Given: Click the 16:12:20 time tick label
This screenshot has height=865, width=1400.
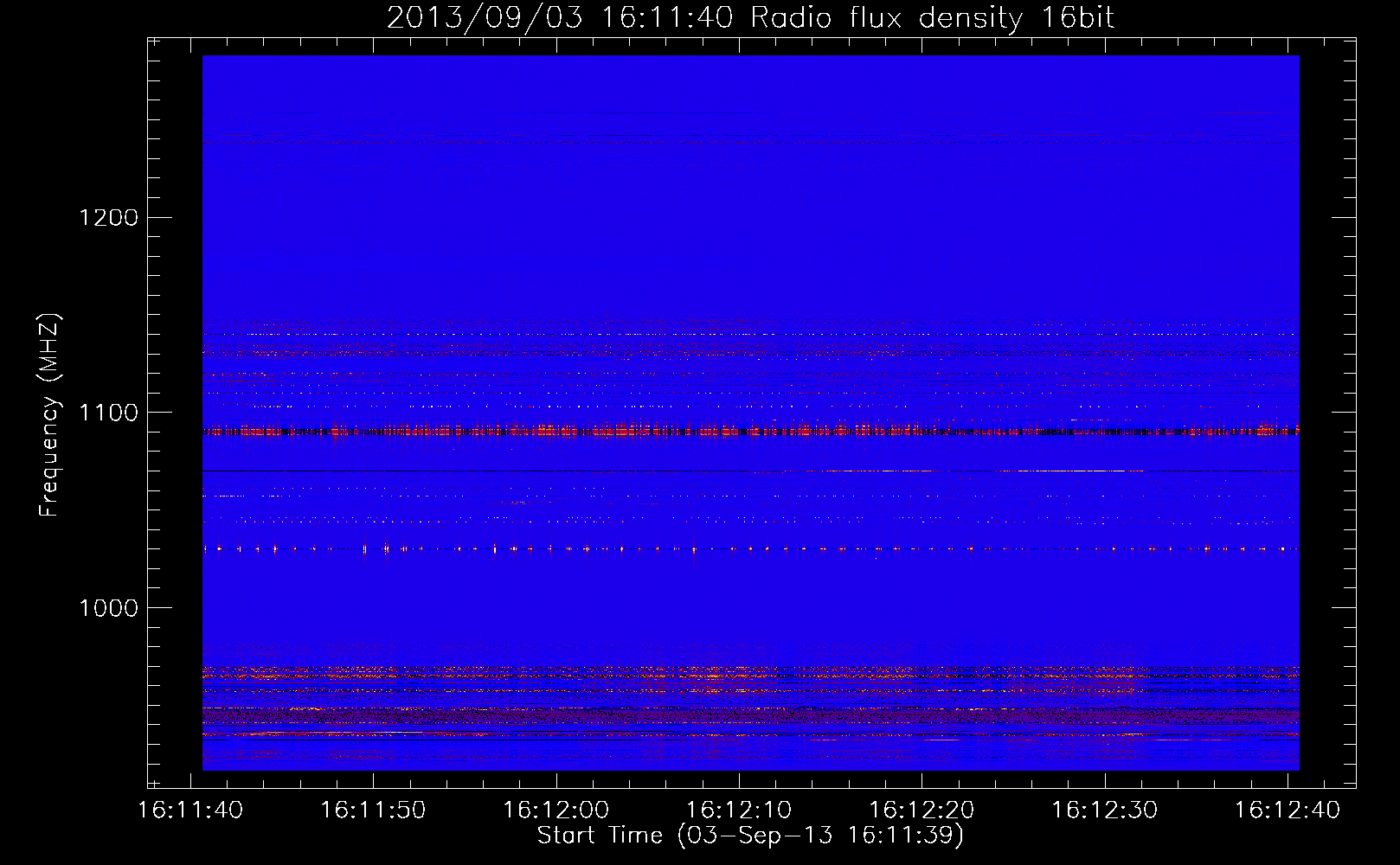Looking at the screenshot, I should (x=922, y=811).
